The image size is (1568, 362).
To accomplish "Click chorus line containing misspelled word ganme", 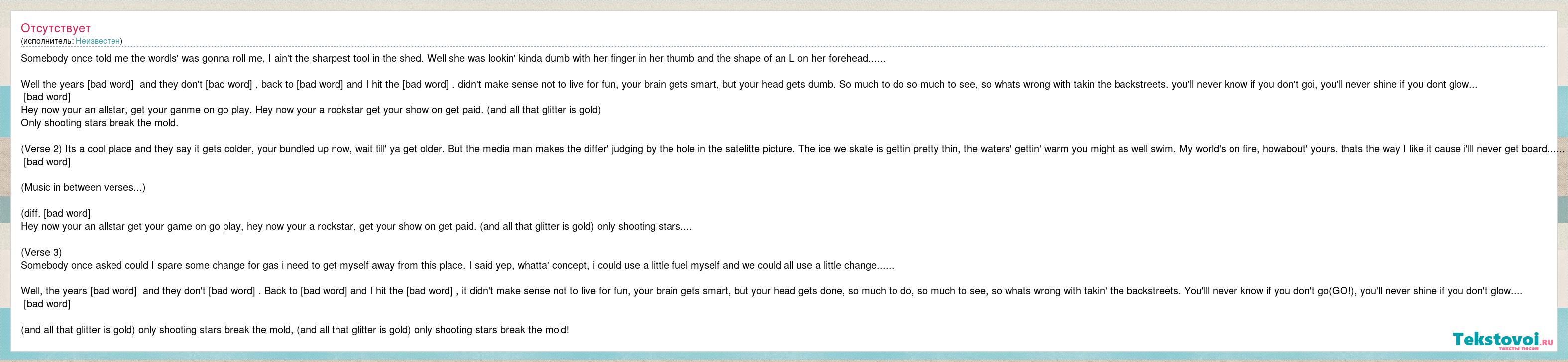I will pyautogui.click(x=311, y=110).
